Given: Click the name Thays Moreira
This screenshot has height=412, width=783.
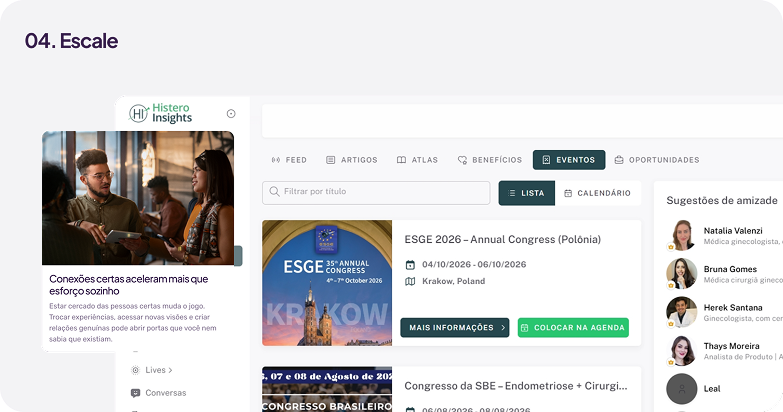Looking at the screenshot, I should (732, 346).
